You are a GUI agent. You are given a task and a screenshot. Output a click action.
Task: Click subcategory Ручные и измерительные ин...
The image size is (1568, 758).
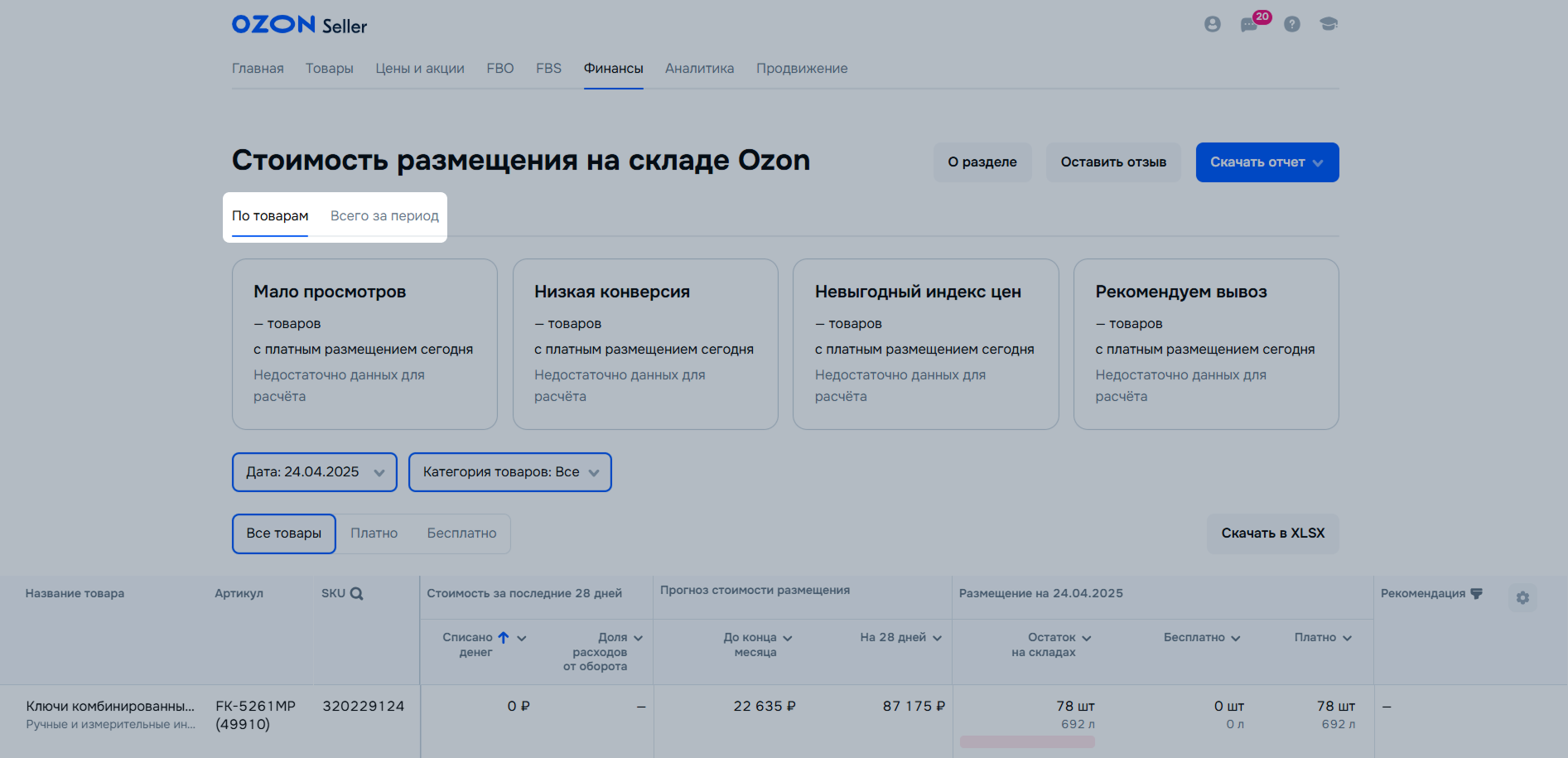[110, 725]
